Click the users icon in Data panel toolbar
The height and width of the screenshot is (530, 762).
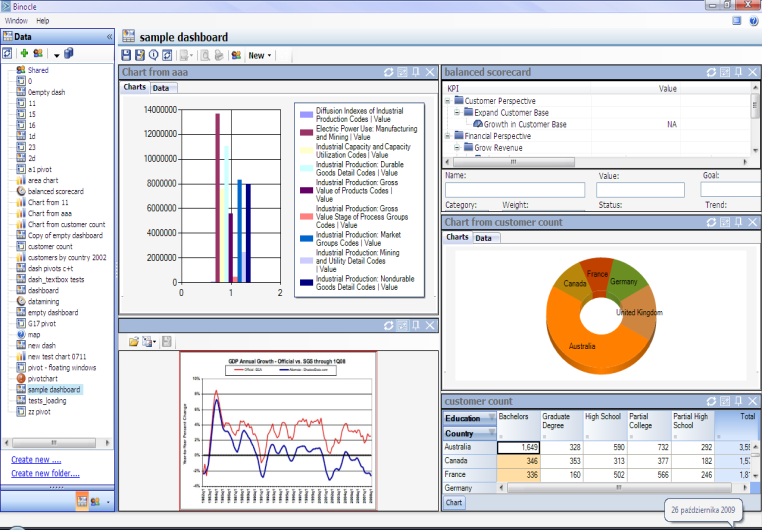pyautogui.click(x=38, y=53)
